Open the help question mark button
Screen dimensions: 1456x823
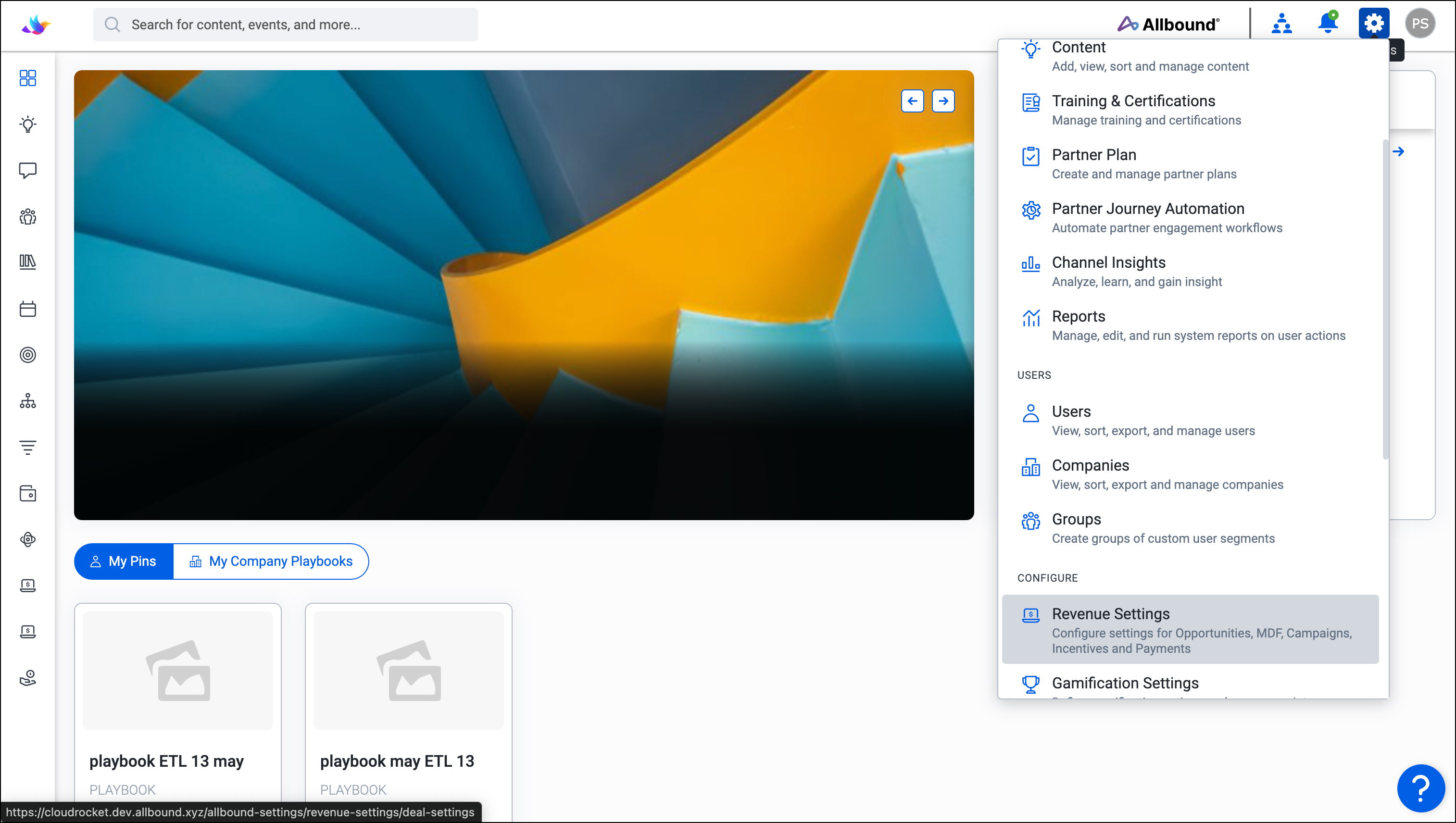pyautogui.click(x=1420, y=787)
